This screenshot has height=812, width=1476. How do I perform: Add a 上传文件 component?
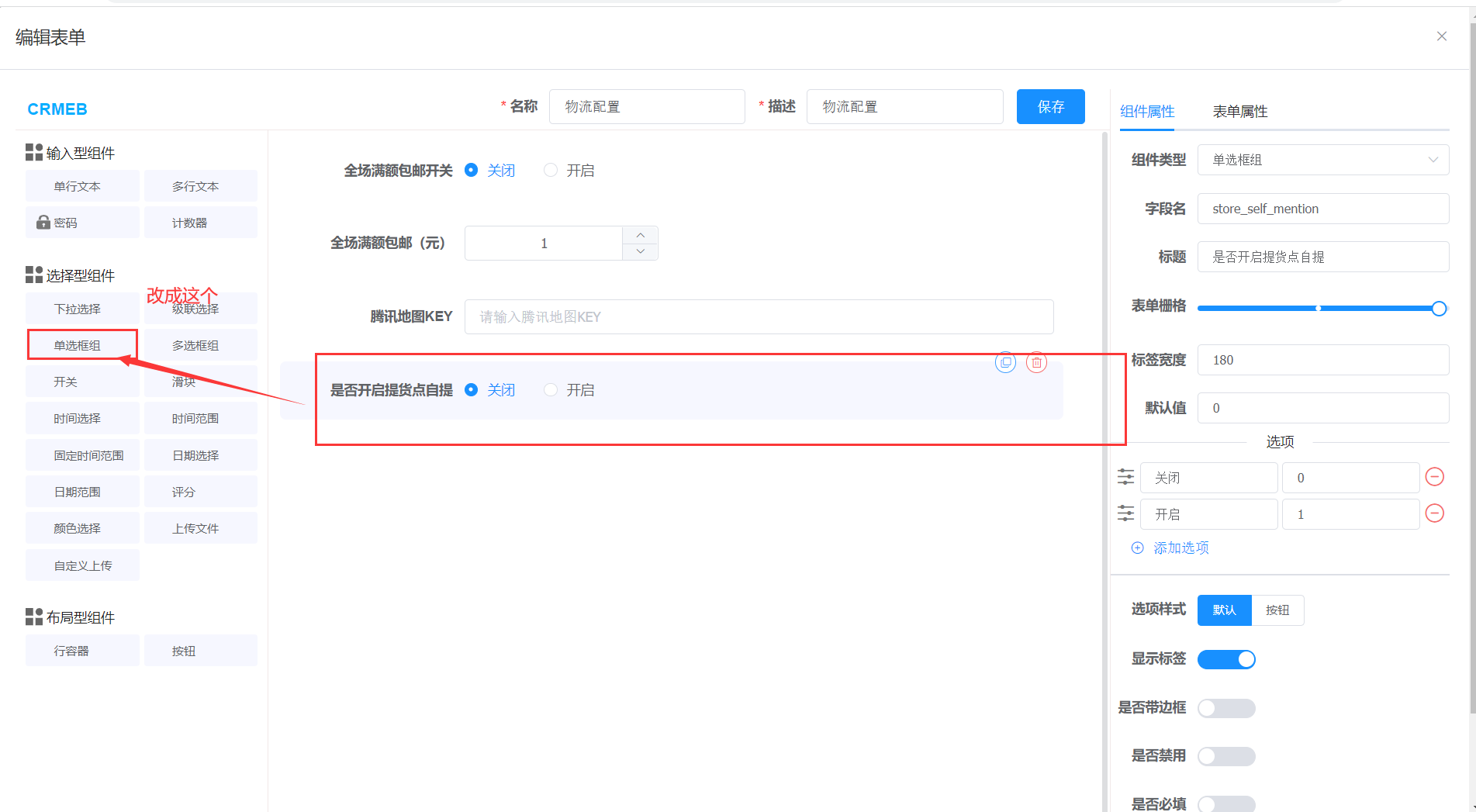tap(201, 528)
